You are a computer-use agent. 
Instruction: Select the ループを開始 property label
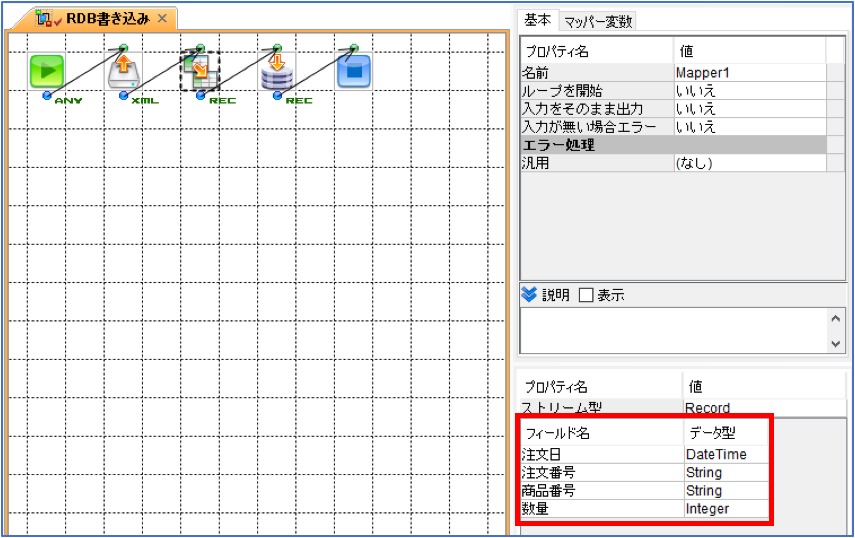coord(597,90)
